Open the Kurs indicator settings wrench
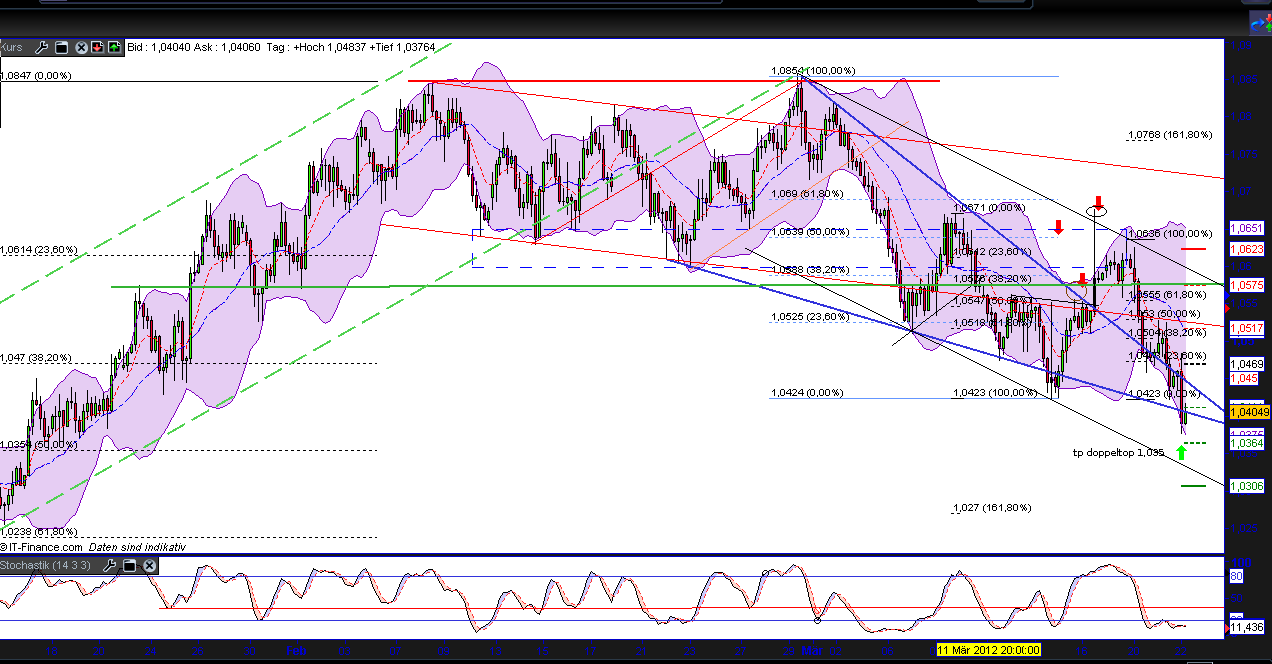The height and width of the screenshot is (664, 1272). (42, 47)
